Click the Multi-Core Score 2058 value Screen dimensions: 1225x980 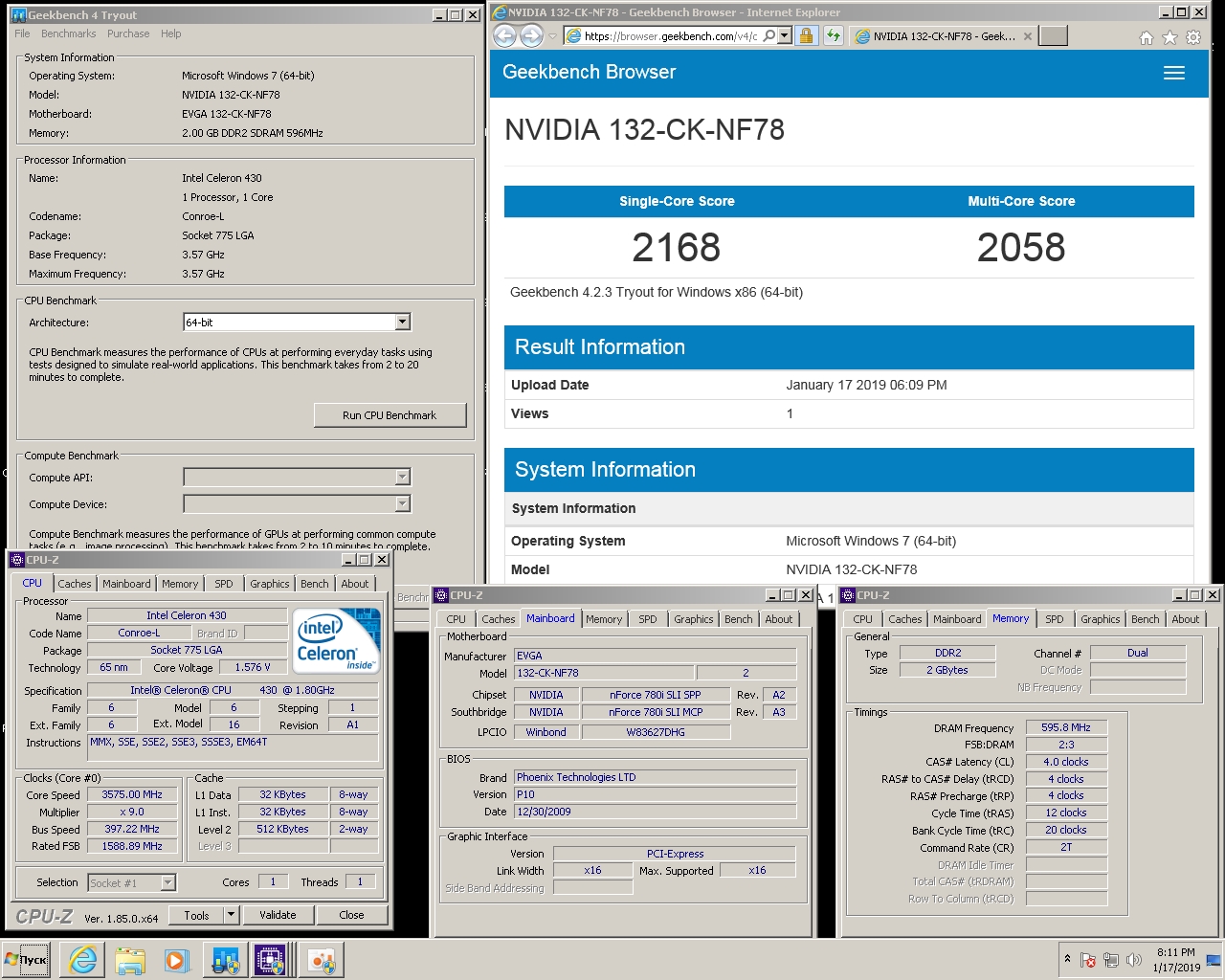1021,248
